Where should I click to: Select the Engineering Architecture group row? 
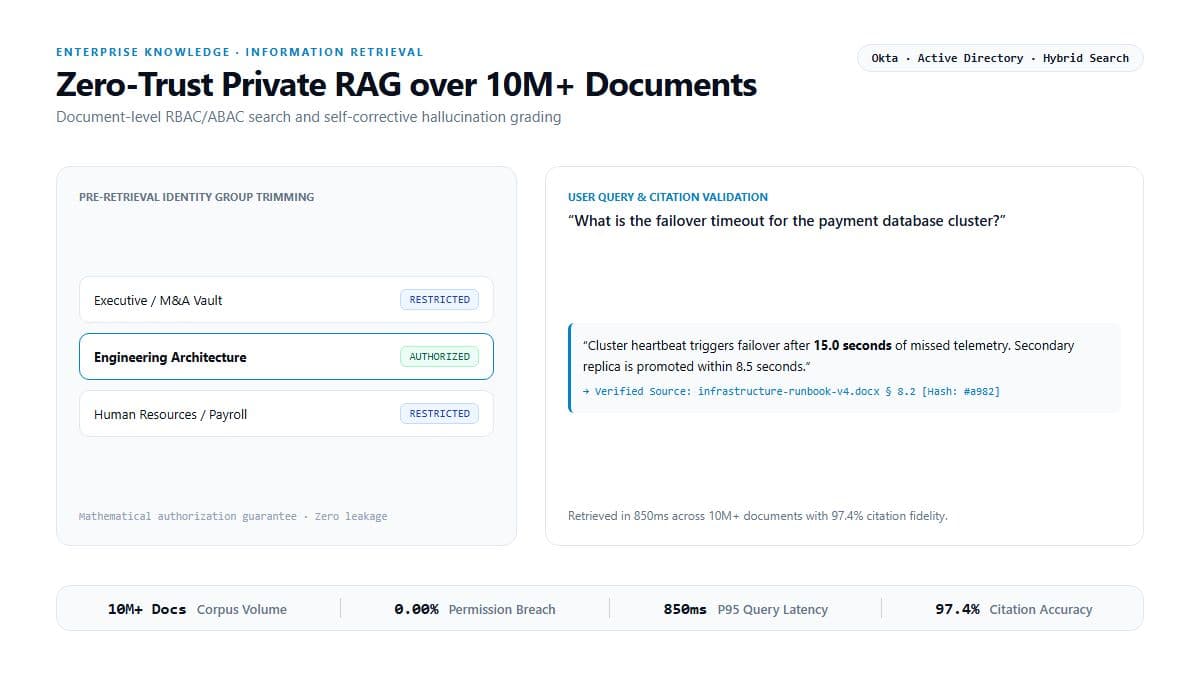click(286, 357)
